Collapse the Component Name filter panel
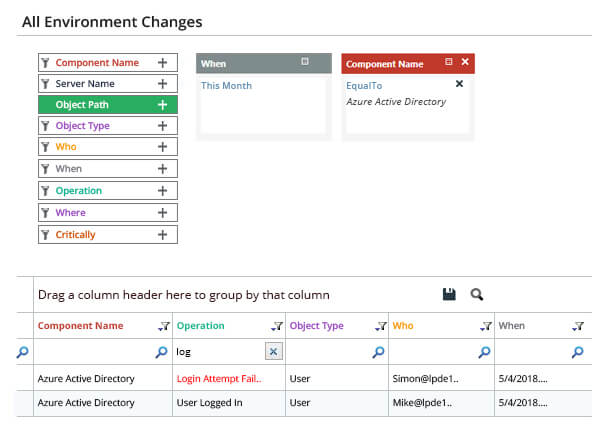612x430 pixels. (449, 62)
